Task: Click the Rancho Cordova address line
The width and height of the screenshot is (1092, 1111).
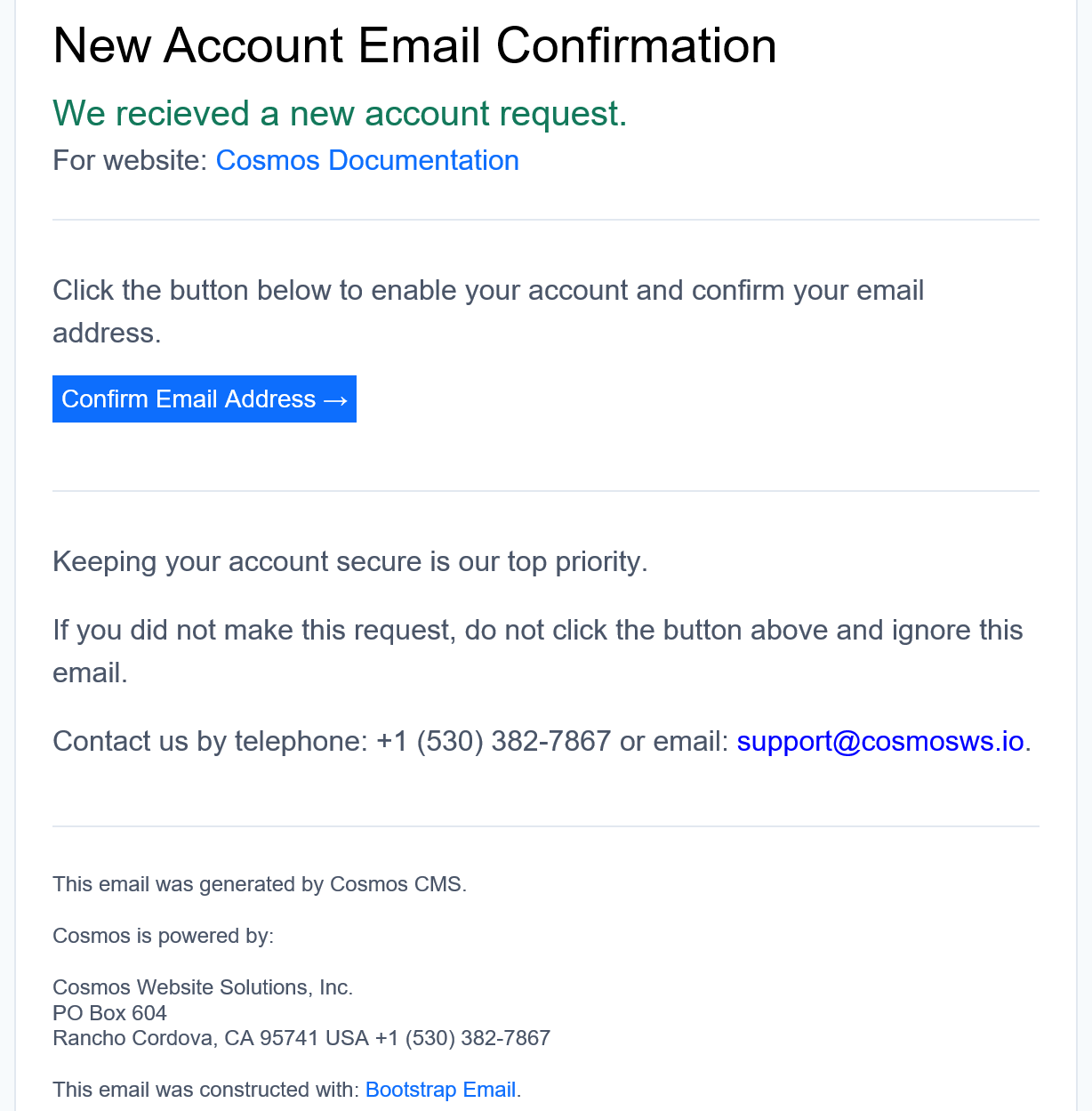Action: [x=301, y=1038]
